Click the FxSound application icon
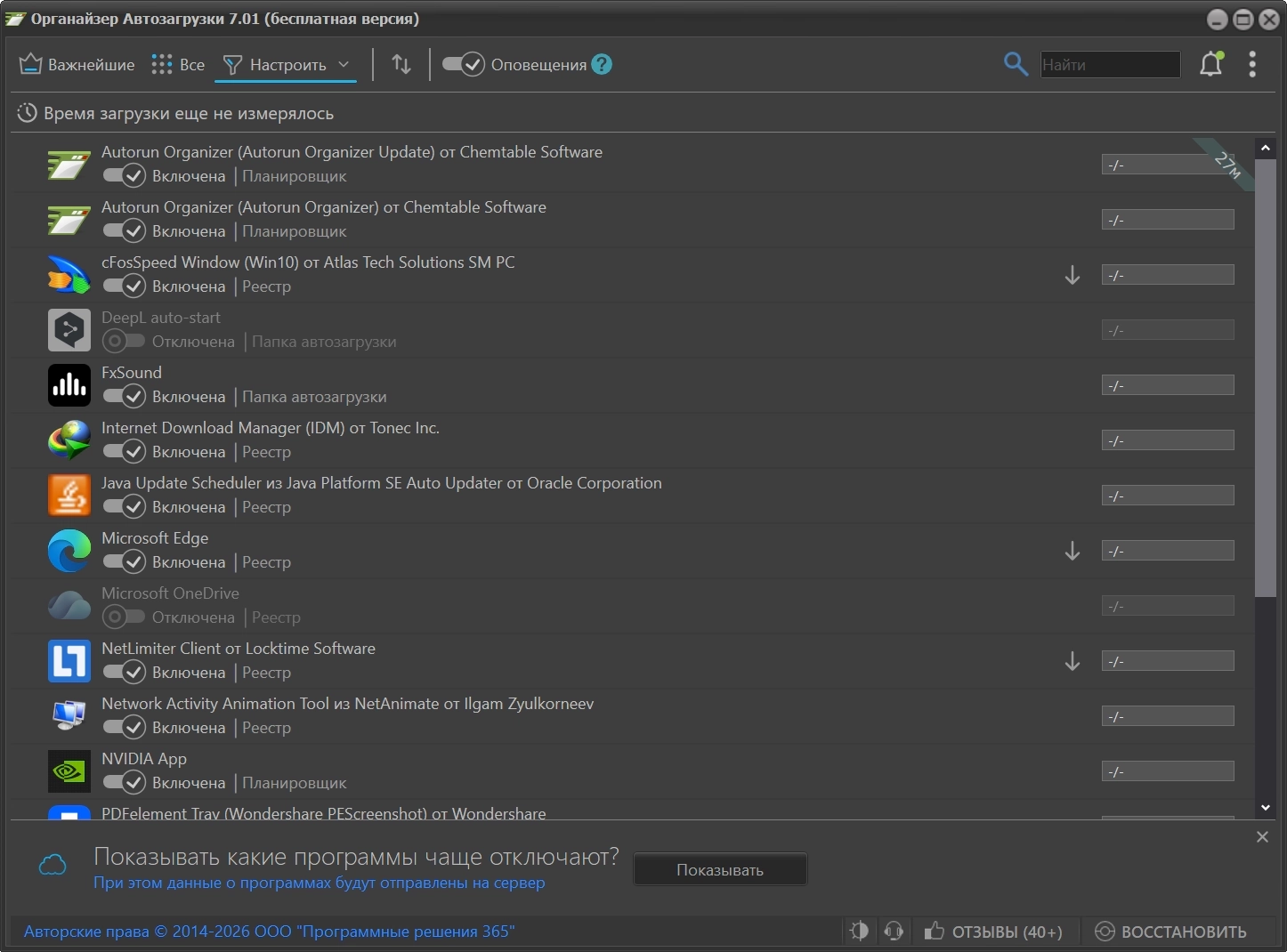 click(69, 385)
